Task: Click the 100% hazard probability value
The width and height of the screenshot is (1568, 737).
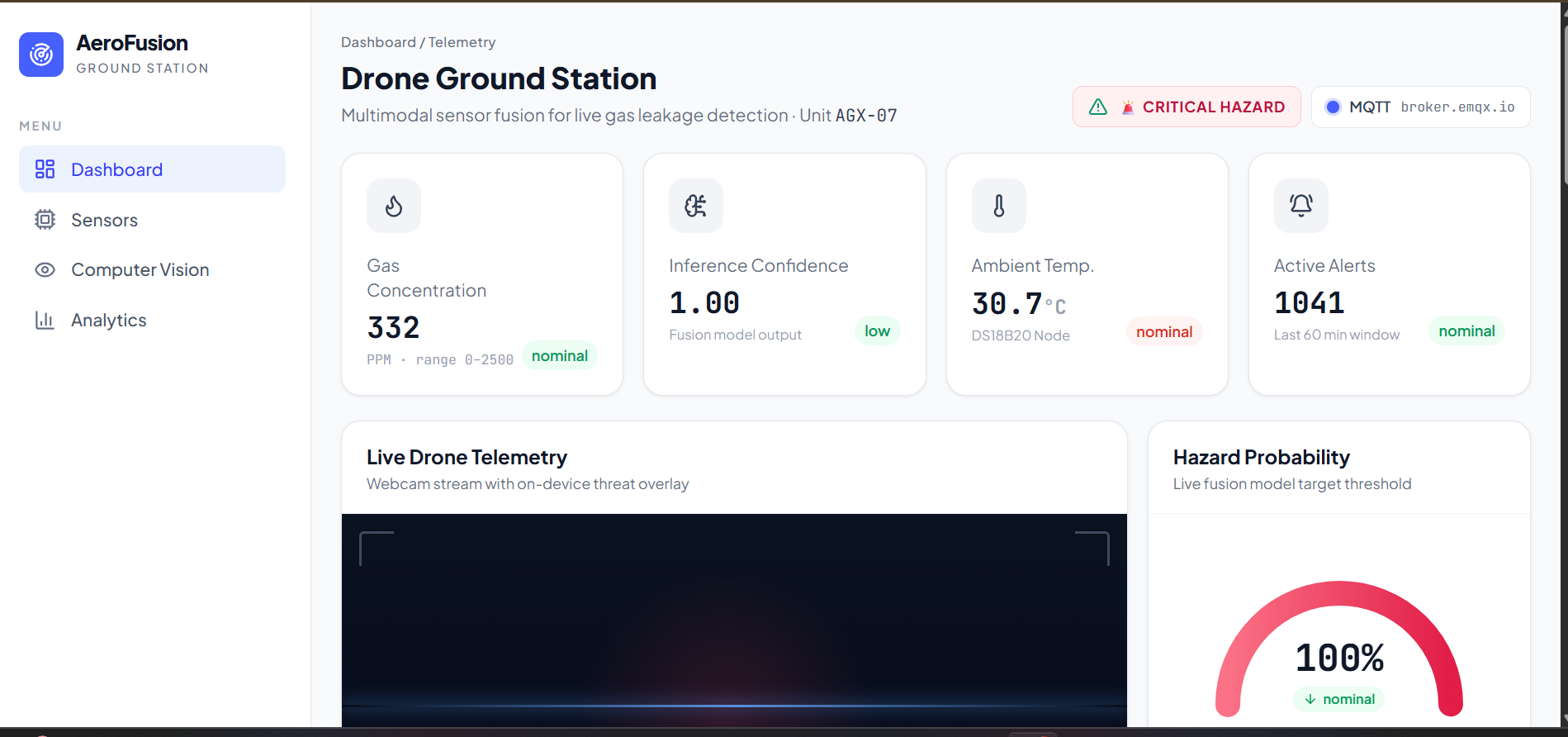Action: [x=1339, y=659]
